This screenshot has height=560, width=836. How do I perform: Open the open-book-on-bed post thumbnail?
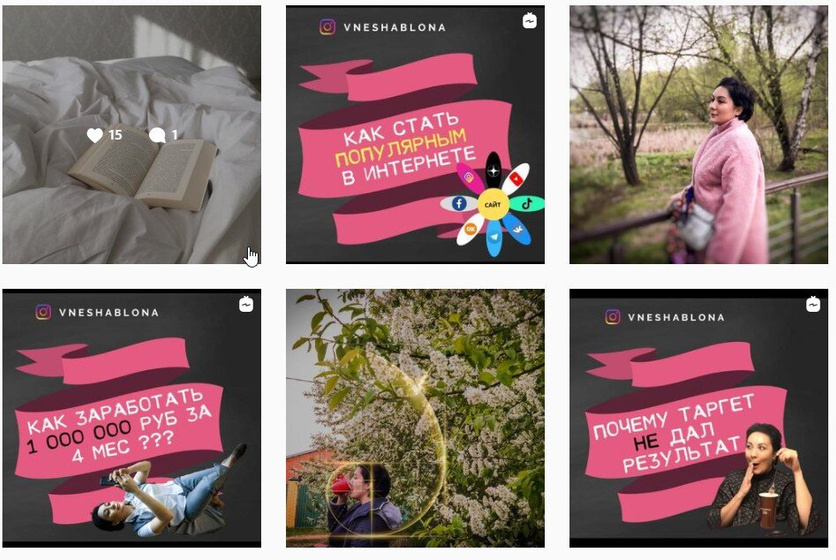tap(132, 134)
